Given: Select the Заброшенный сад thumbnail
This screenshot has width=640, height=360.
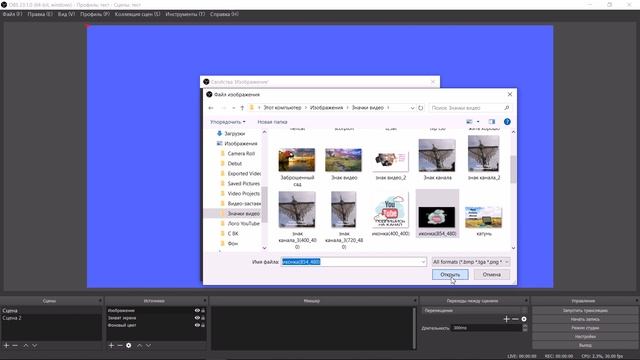Looking at the screenshot, I should [x=297, y=160].
